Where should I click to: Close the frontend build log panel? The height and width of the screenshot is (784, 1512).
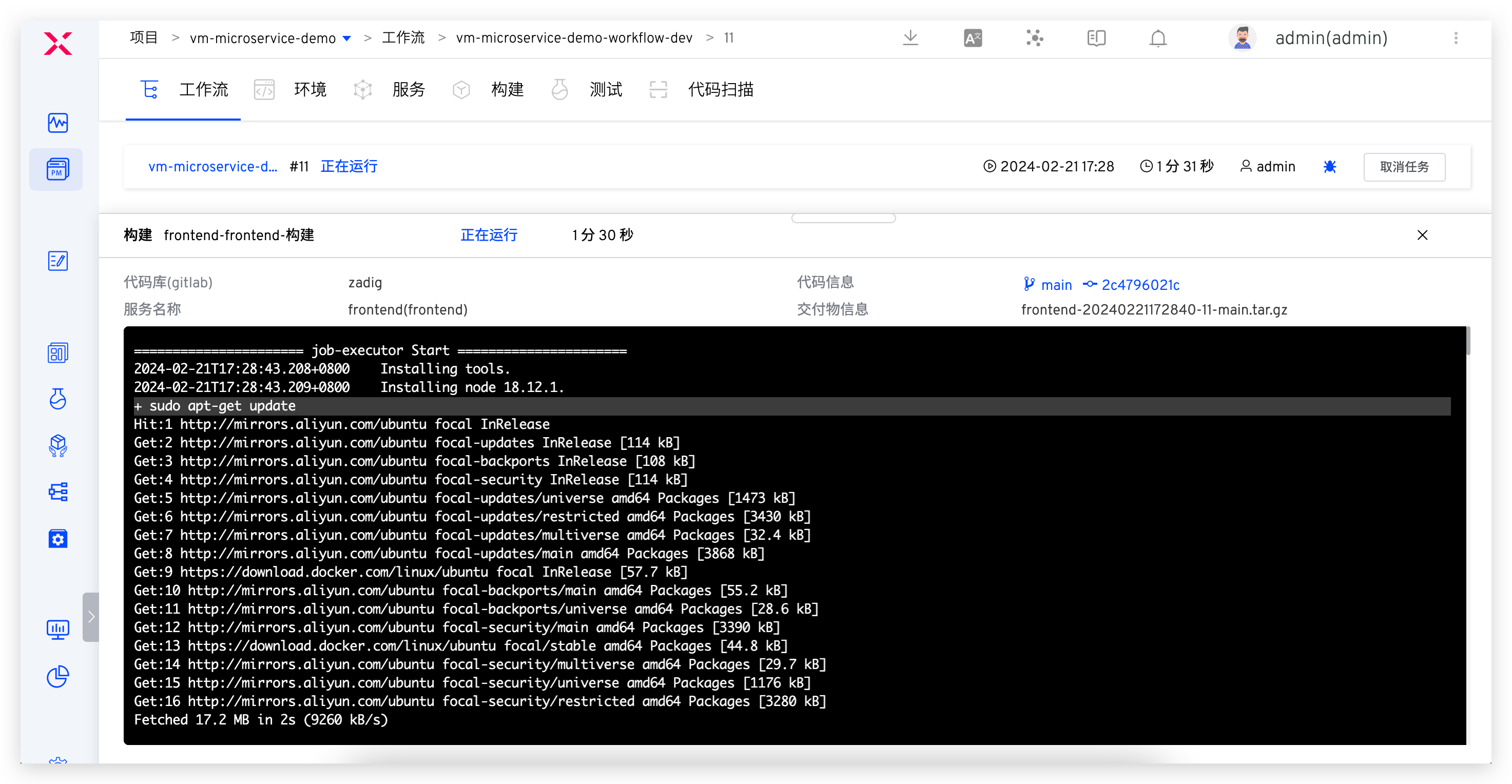1422,236
